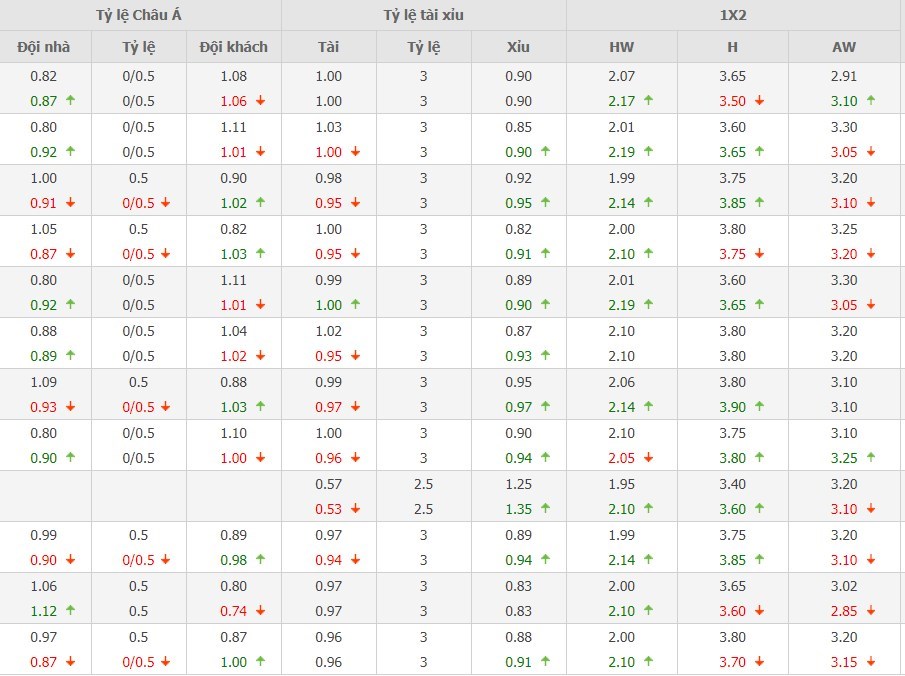
Task: Click the green up arrow next to 1.35
Action: pos(545,509)
